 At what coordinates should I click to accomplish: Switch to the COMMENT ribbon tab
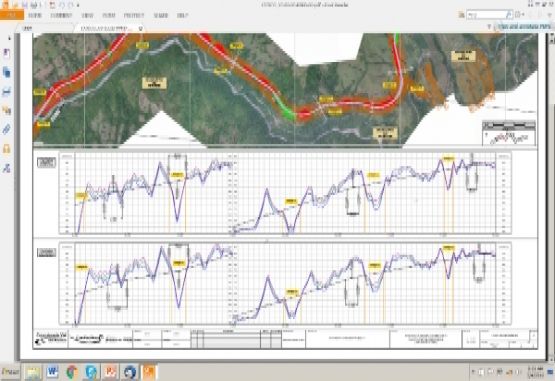[x=61, y=16]
